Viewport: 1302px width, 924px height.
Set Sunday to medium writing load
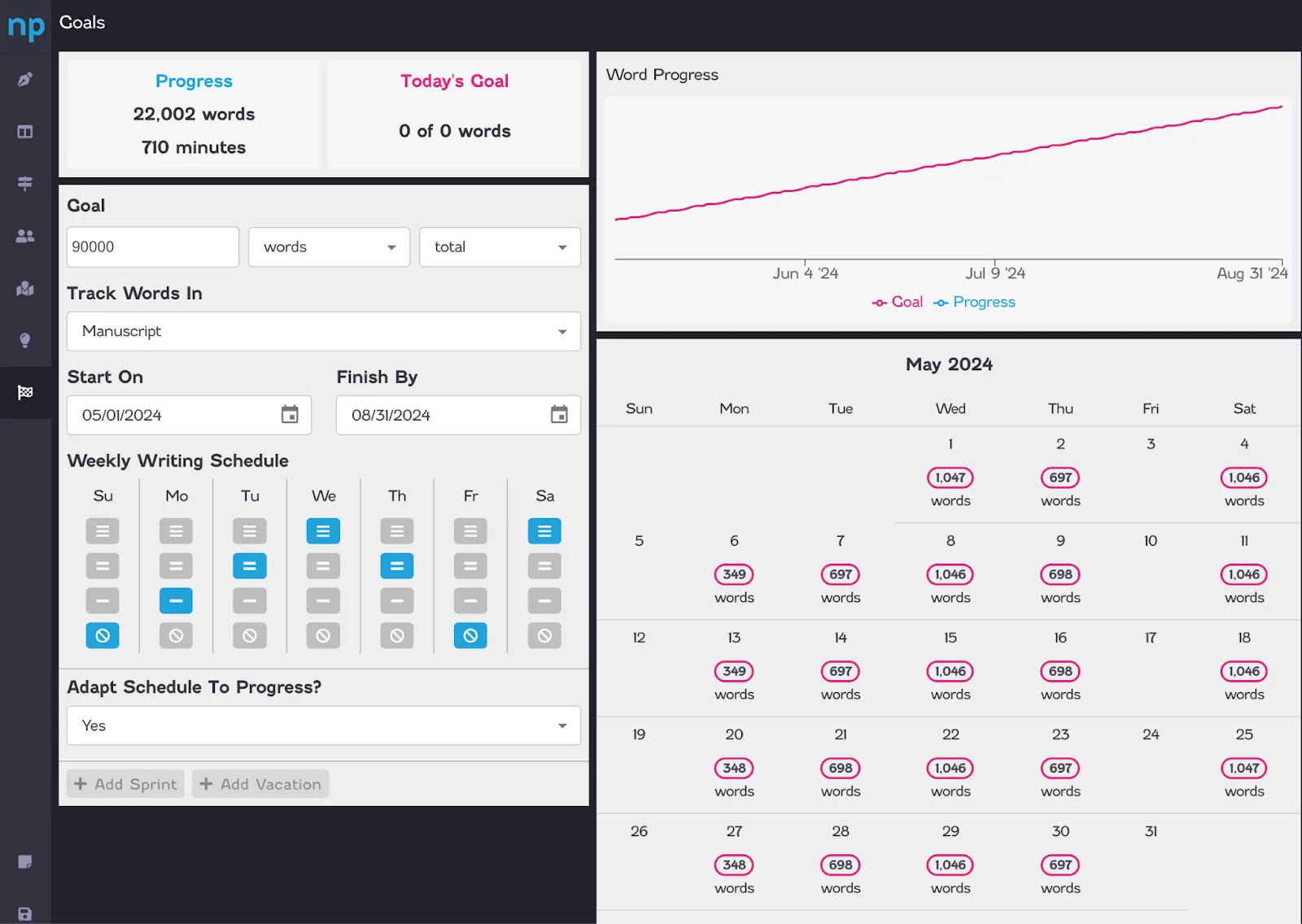(103, 566)
